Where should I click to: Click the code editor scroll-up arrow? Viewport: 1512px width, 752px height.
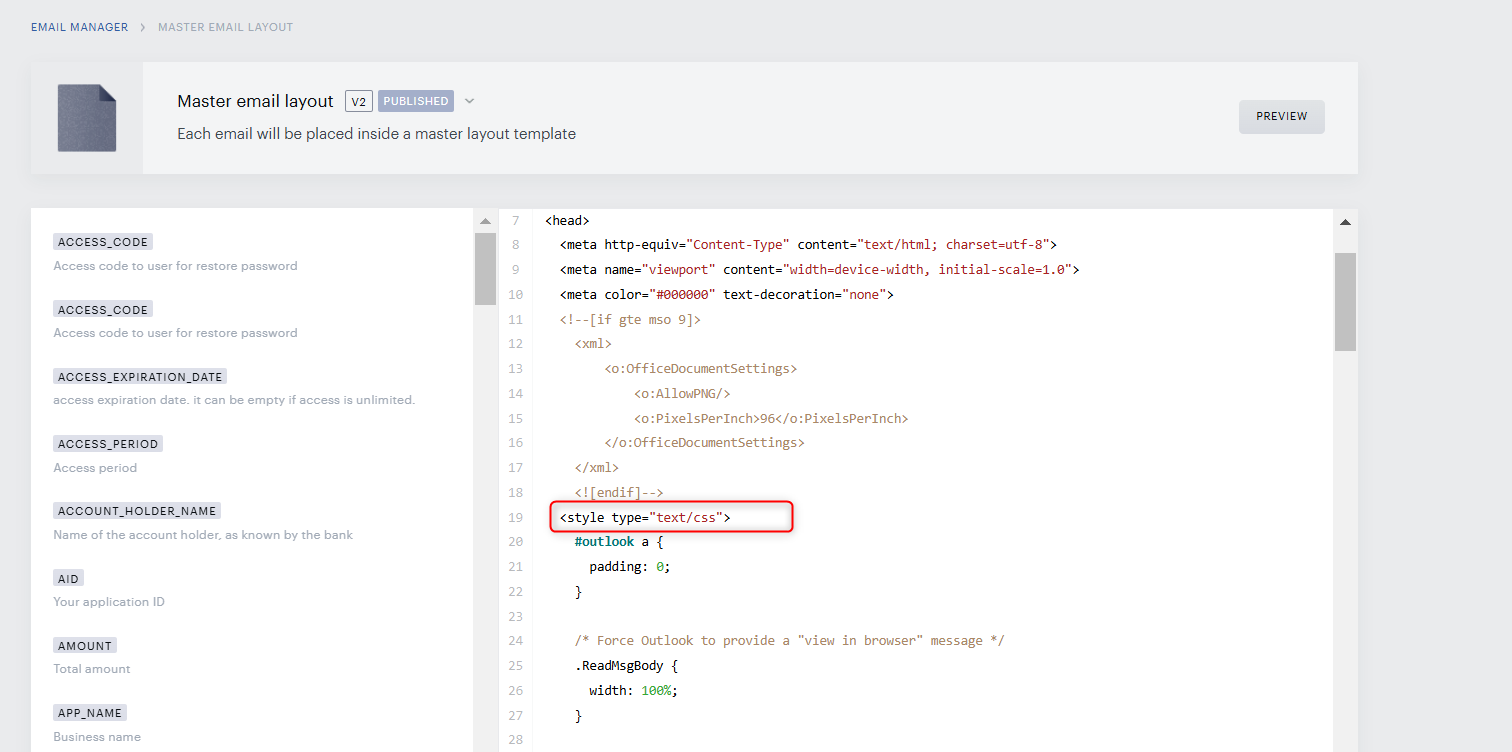[1345, 222]
